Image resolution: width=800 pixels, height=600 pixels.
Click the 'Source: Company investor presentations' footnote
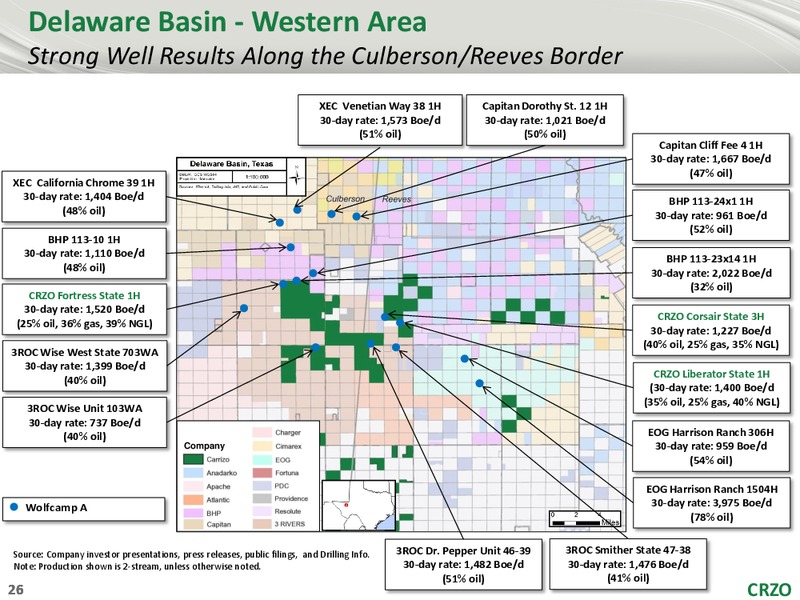click(191, 554)
